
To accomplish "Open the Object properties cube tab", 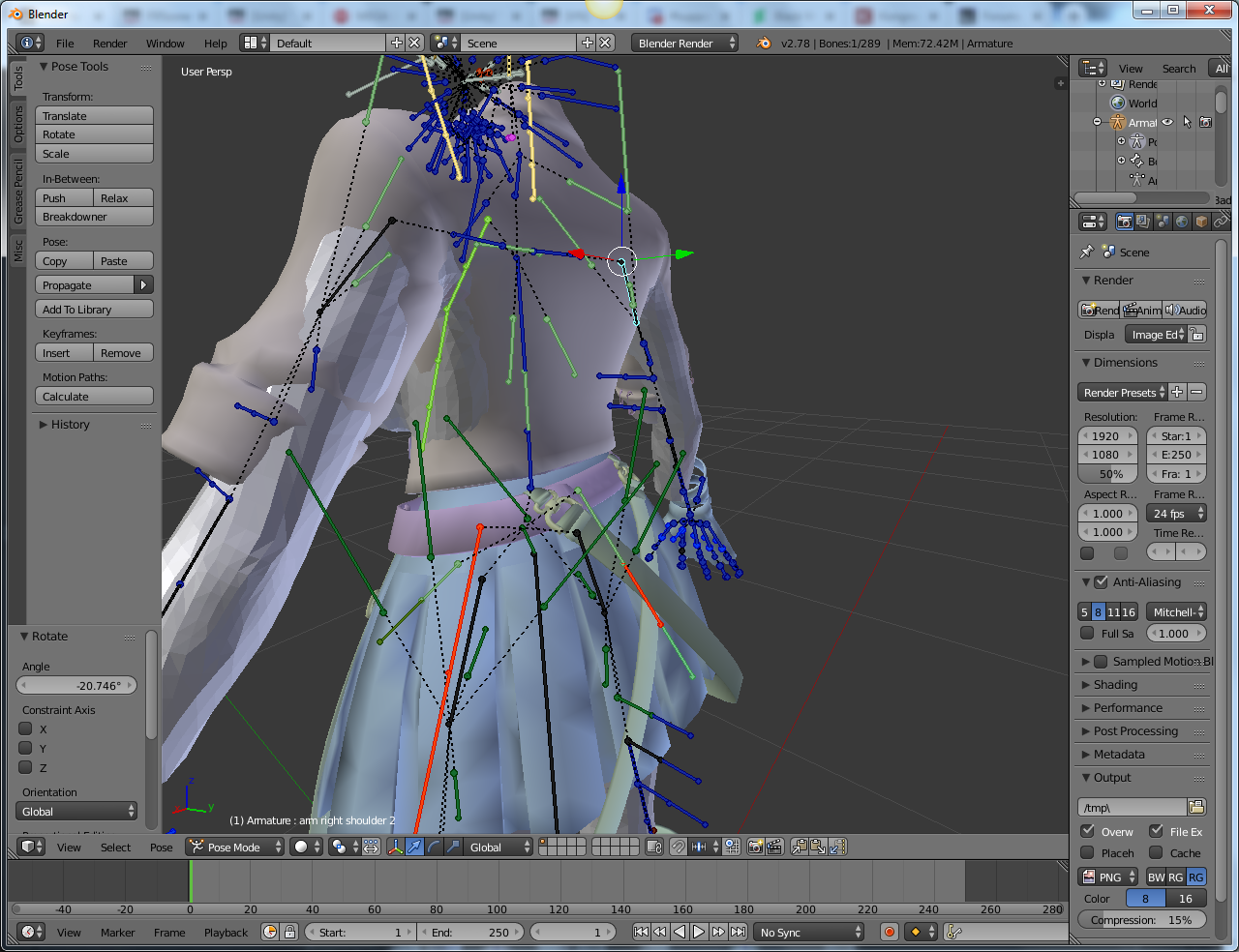I will [1201, 222].
